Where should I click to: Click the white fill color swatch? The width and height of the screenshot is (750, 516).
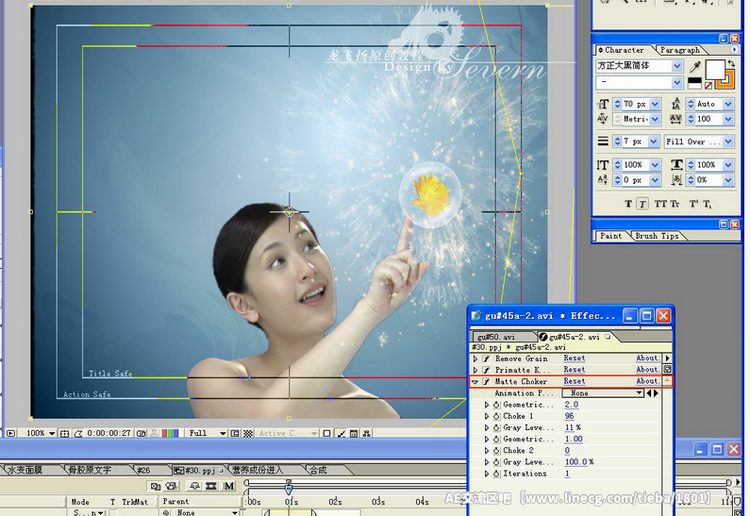coord(715,70)
